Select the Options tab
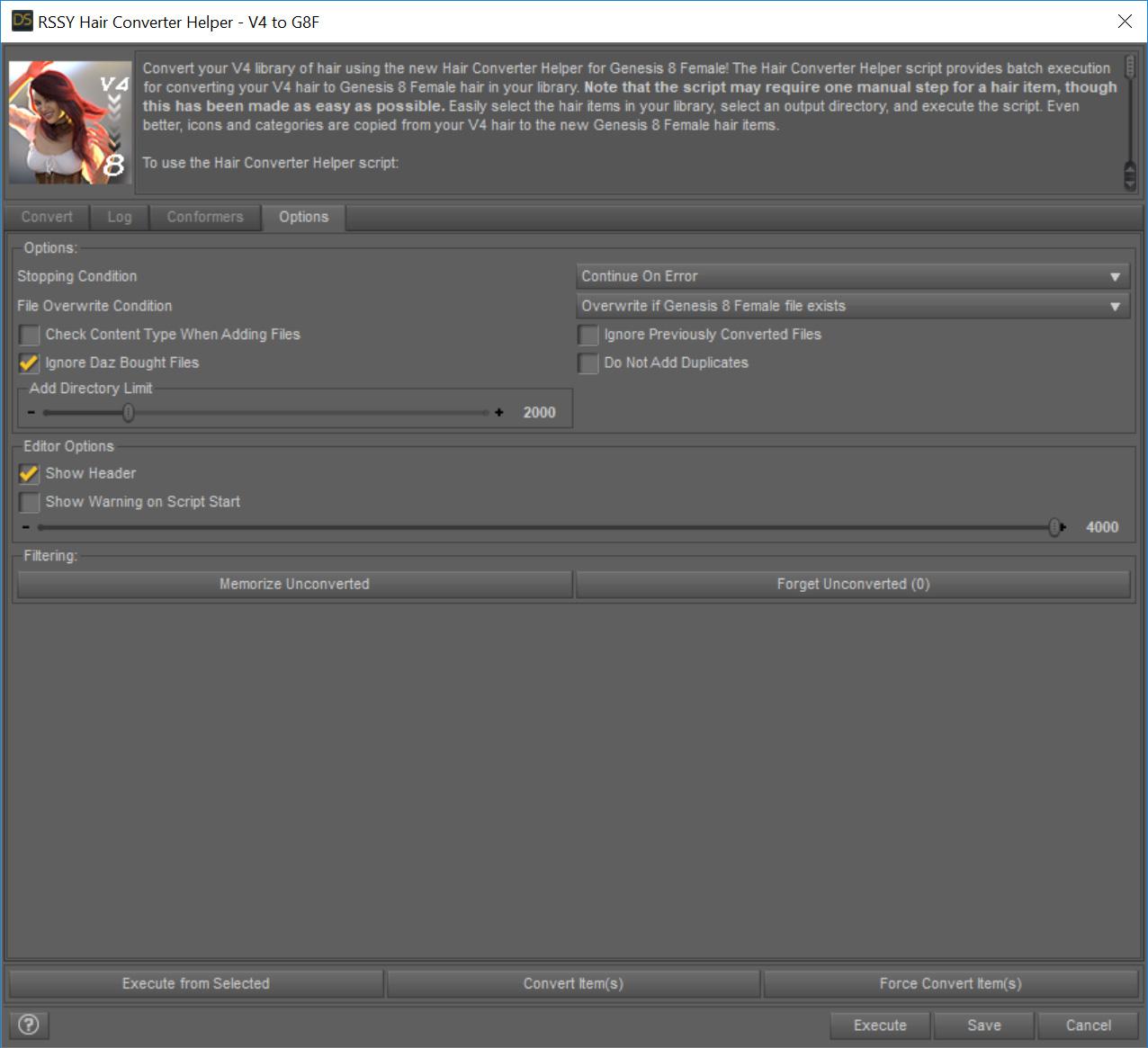 pyautogui.click(x=304, y=217)
